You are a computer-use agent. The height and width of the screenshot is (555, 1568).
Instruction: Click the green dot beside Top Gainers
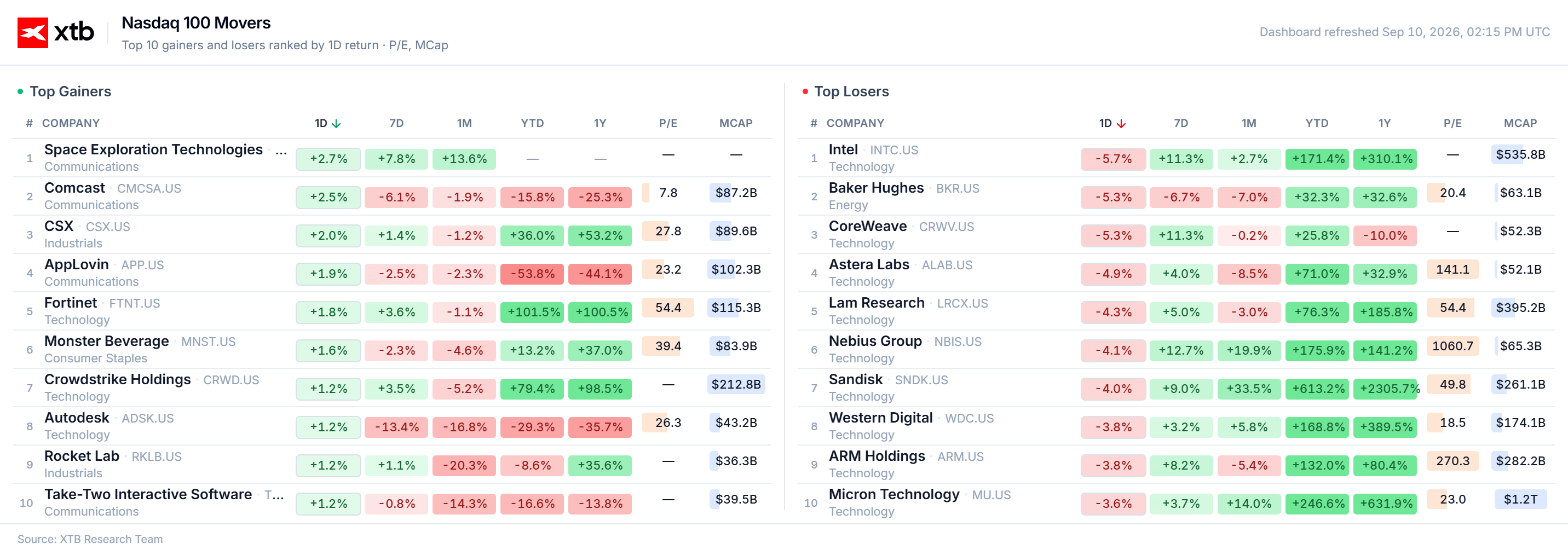[21, 91]
